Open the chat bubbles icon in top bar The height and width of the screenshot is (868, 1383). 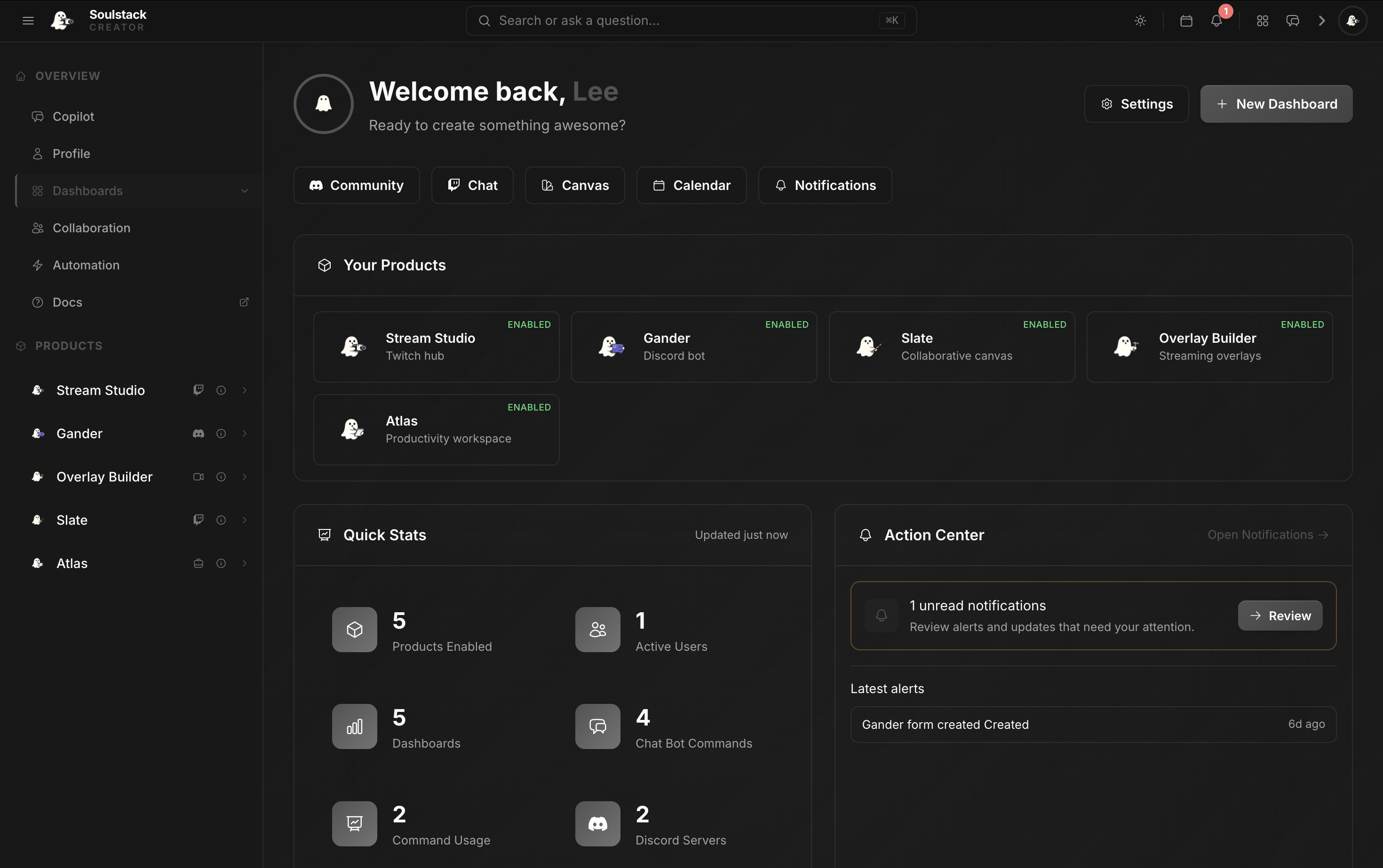(1292, 21)
